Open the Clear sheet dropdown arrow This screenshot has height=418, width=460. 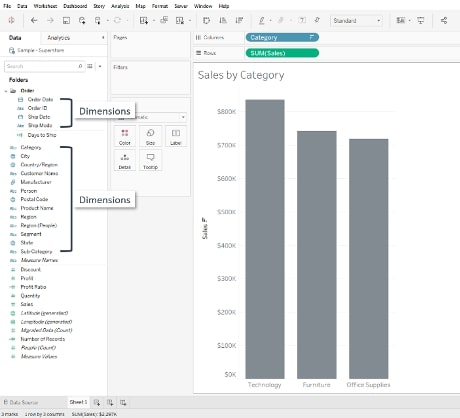click(190, 21)
